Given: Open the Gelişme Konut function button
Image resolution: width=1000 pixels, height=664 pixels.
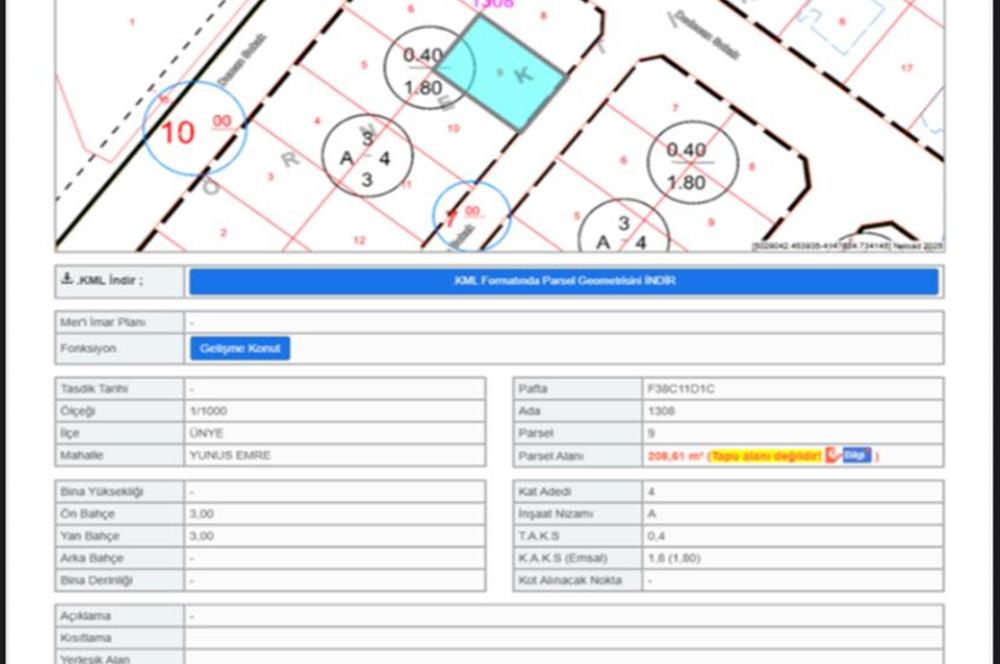Looking at the screenshot, I should (x=240, y=348).
